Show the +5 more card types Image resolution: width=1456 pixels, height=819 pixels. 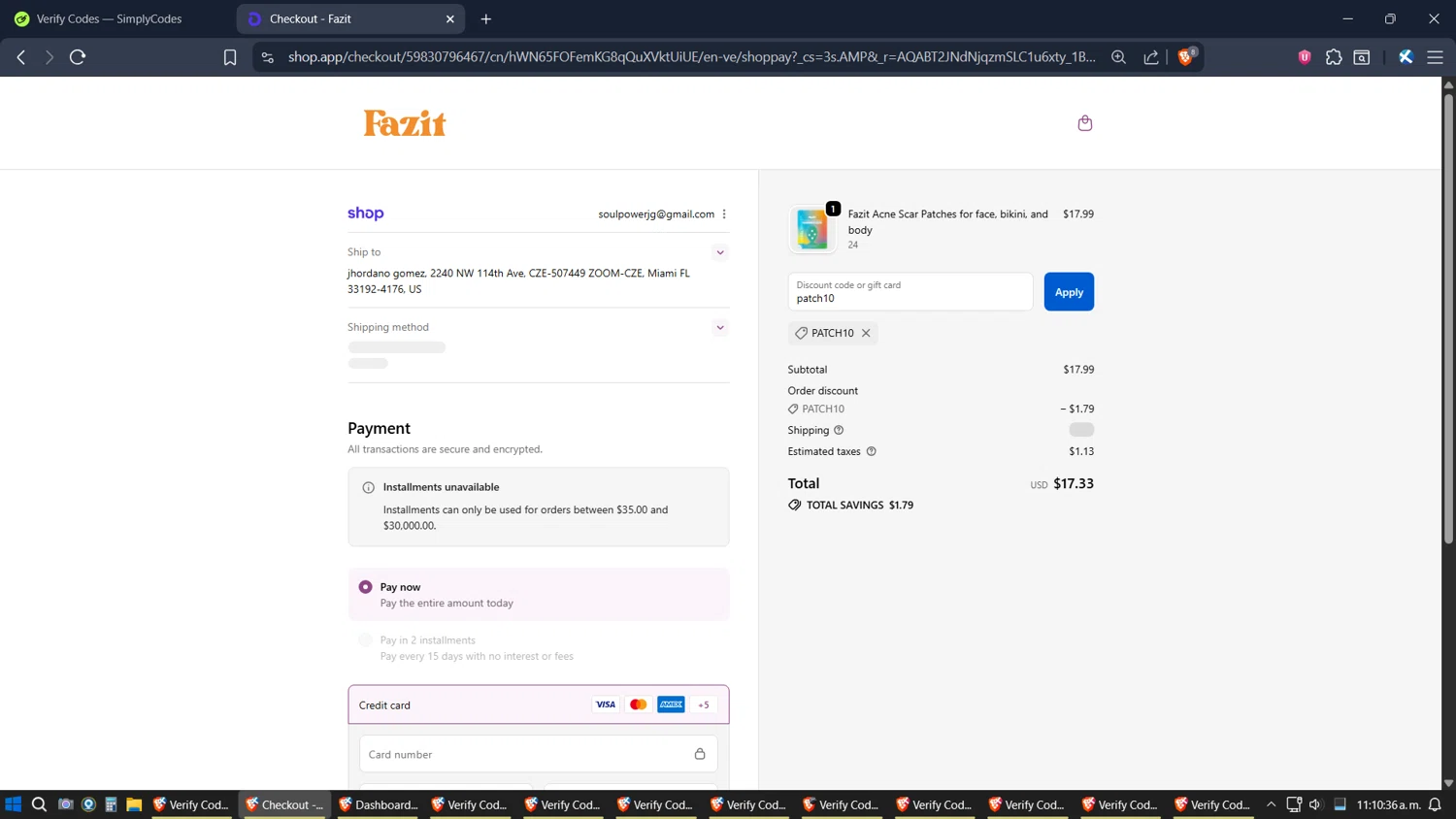coord(704,704)
